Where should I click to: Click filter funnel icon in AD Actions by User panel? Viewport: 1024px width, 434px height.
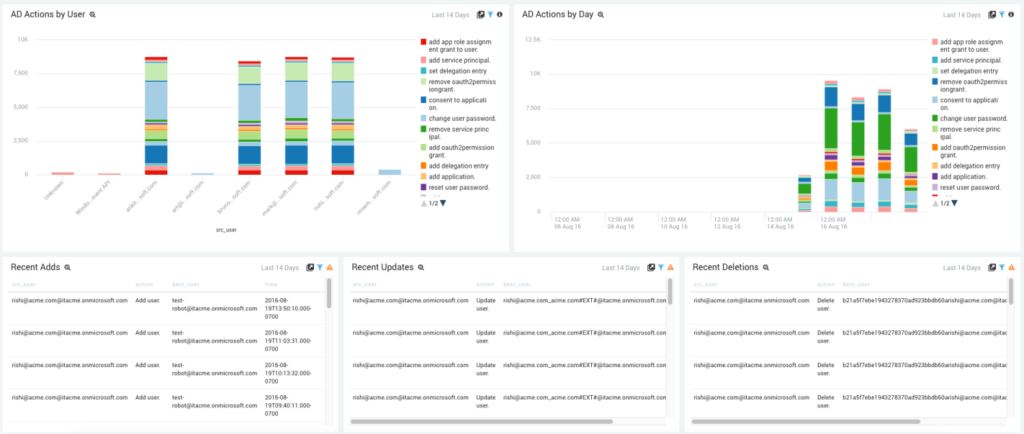(490, 14)
